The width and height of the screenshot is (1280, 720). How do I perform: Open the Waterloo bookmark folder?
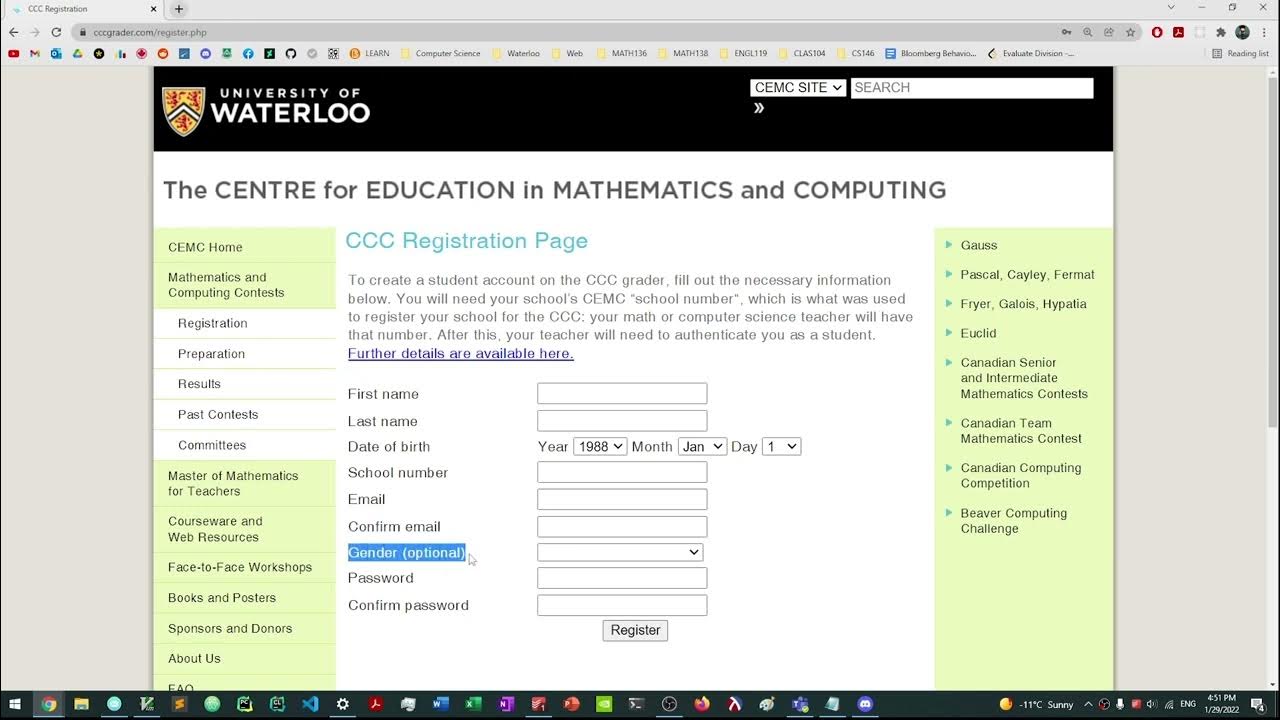[x=515, y=54]
